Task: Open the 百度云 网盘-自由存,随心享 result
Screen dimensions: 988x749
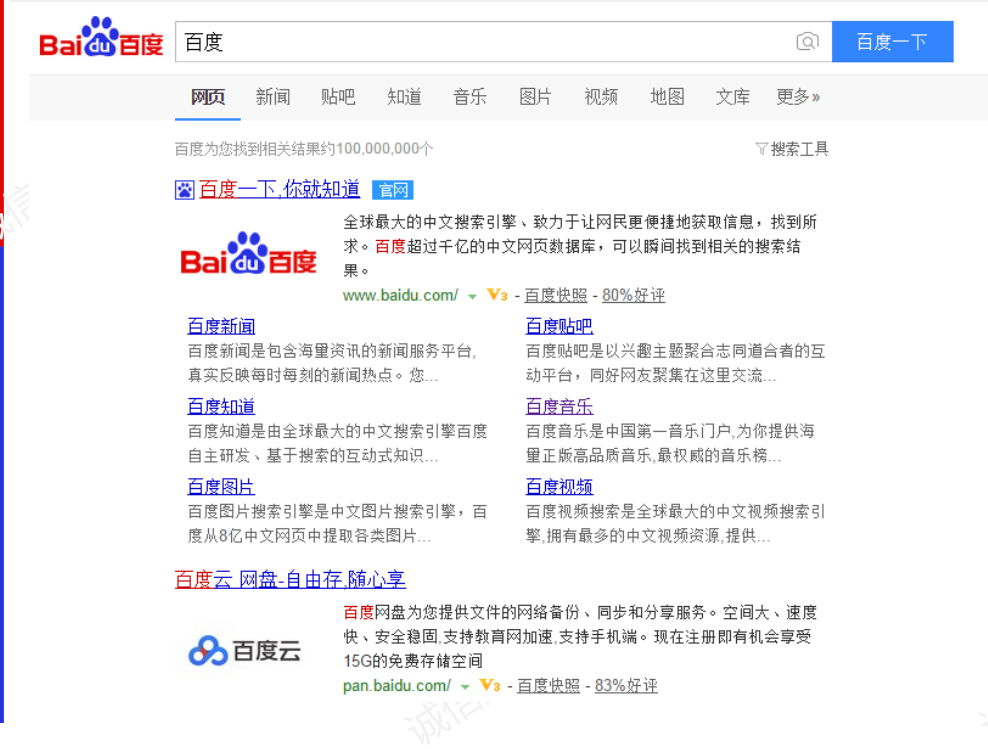Action: point(290,579)
